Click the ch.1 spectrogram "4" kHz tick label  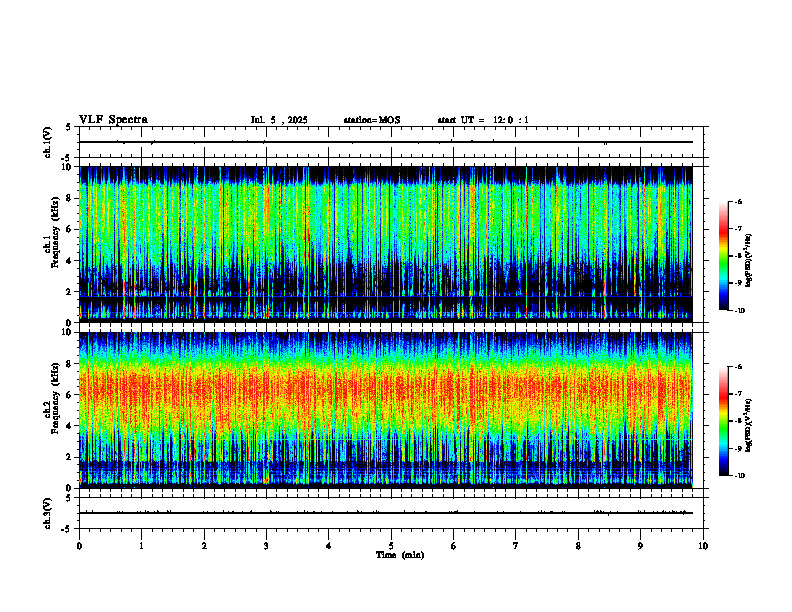point(70,261)
